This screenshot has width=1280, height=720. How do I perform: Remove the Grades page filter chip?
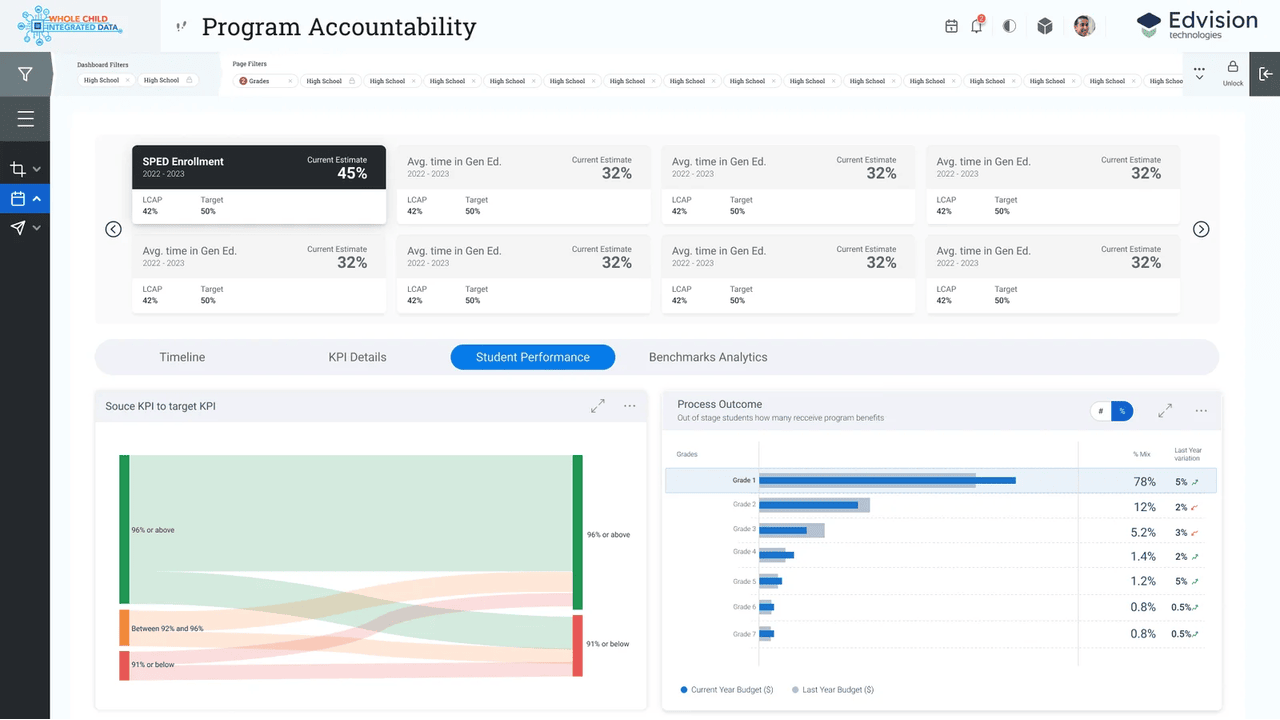point(290,81)
